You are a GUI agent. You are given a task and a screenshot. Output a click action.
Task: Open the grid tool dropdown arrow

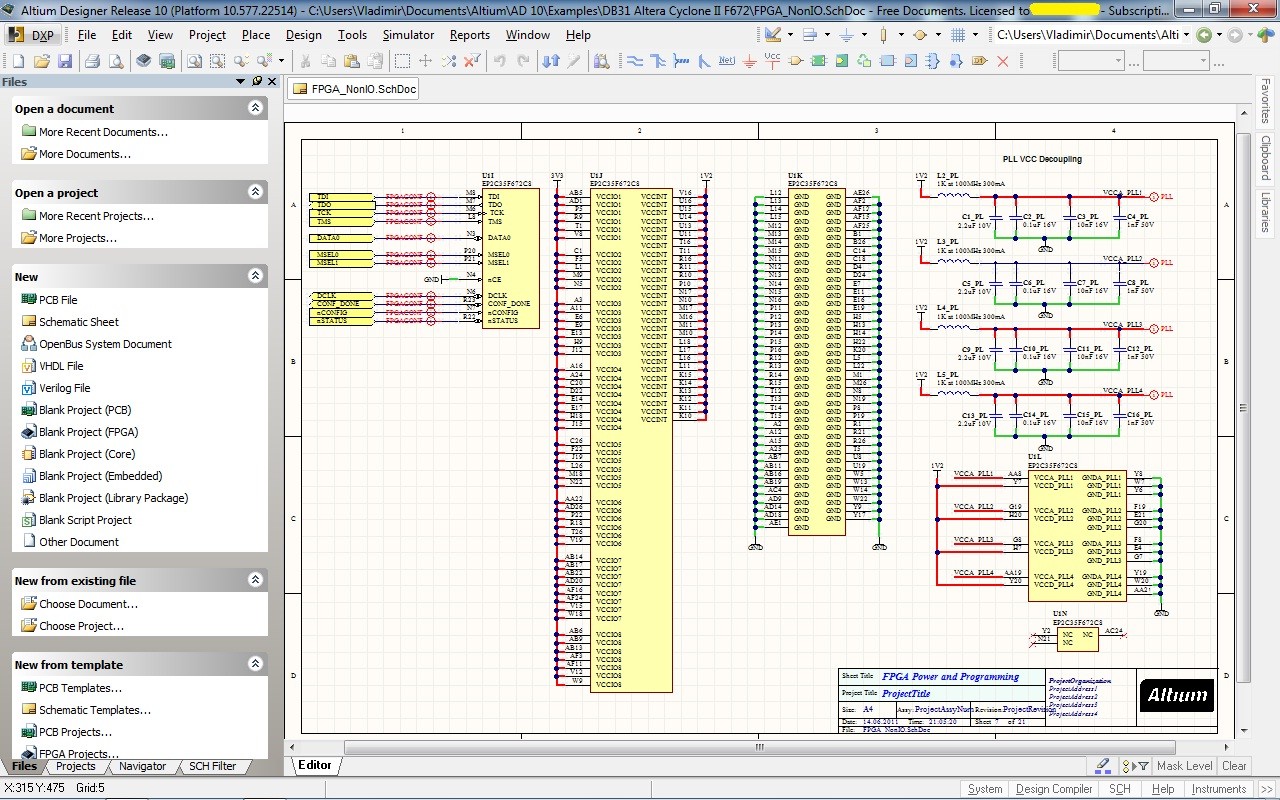click(x=975, y=35)
